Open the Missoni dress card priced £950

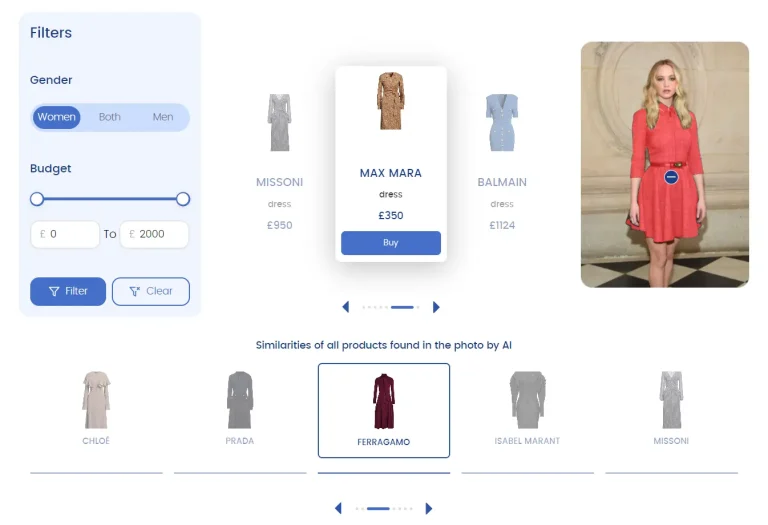click(280, 162)
